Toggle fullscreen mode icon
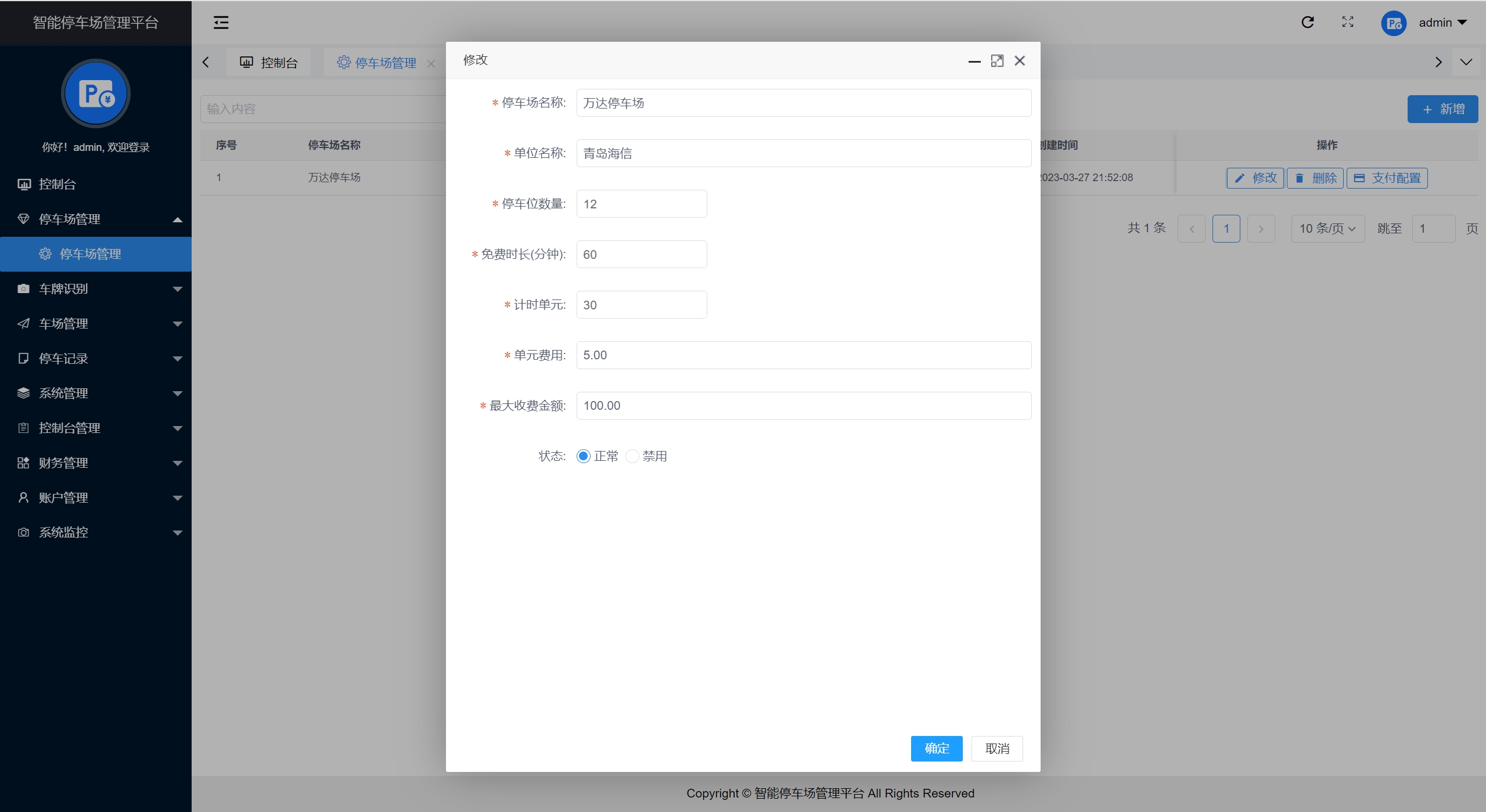Screen dimensions: 1486x812 coord(1348,23)
